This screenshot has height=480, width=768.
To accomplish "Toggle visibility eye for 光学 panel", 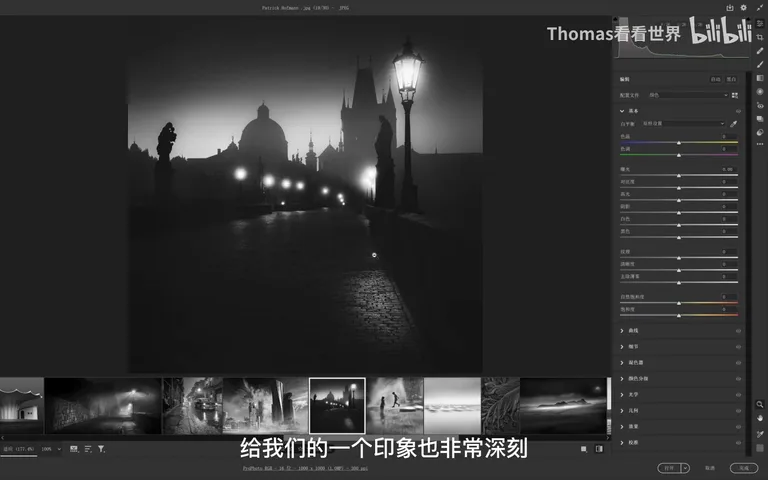I will pos(738,395).
